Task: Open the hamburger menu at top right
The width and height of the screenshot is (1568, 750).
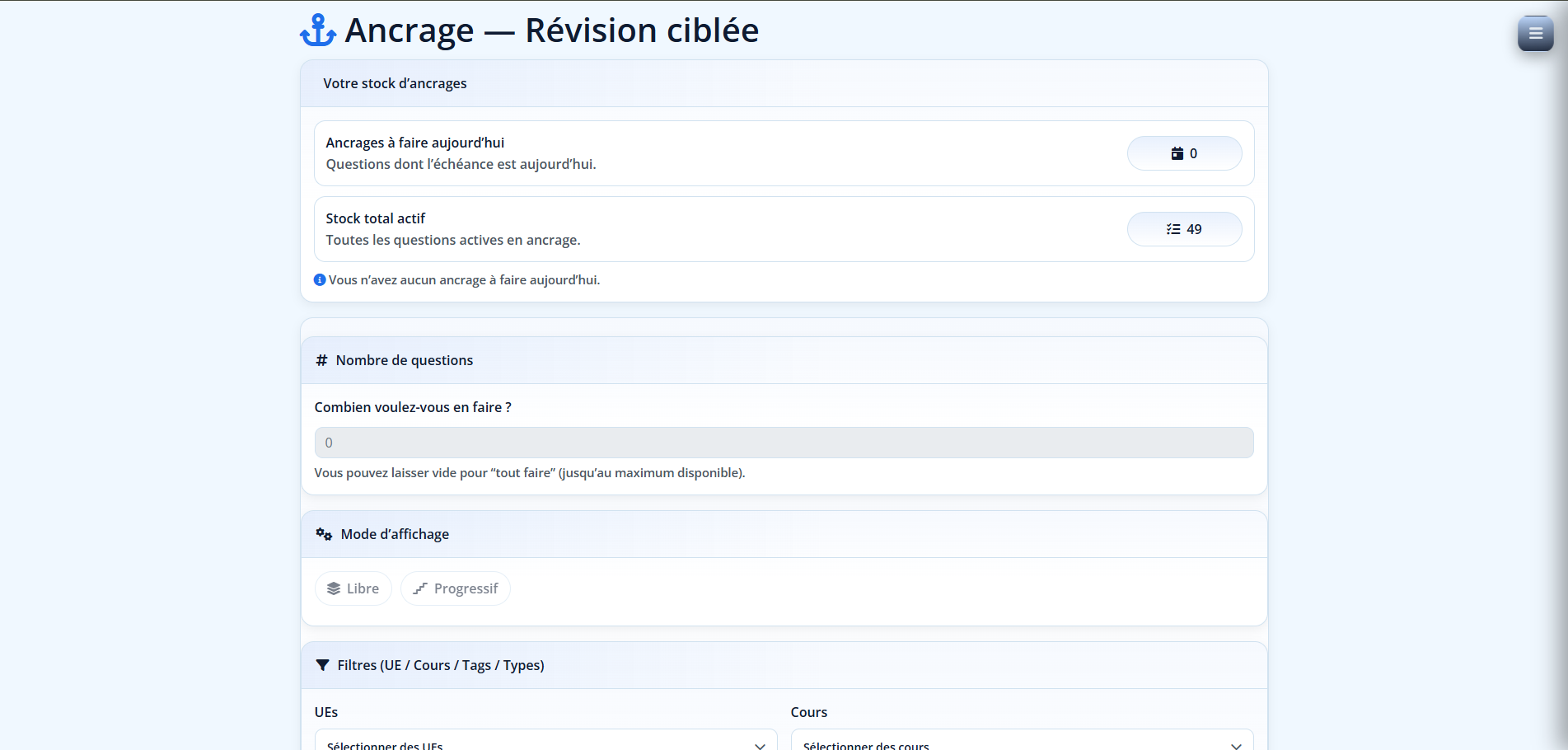Action: pyautogui.click(x=1534, y=34)
